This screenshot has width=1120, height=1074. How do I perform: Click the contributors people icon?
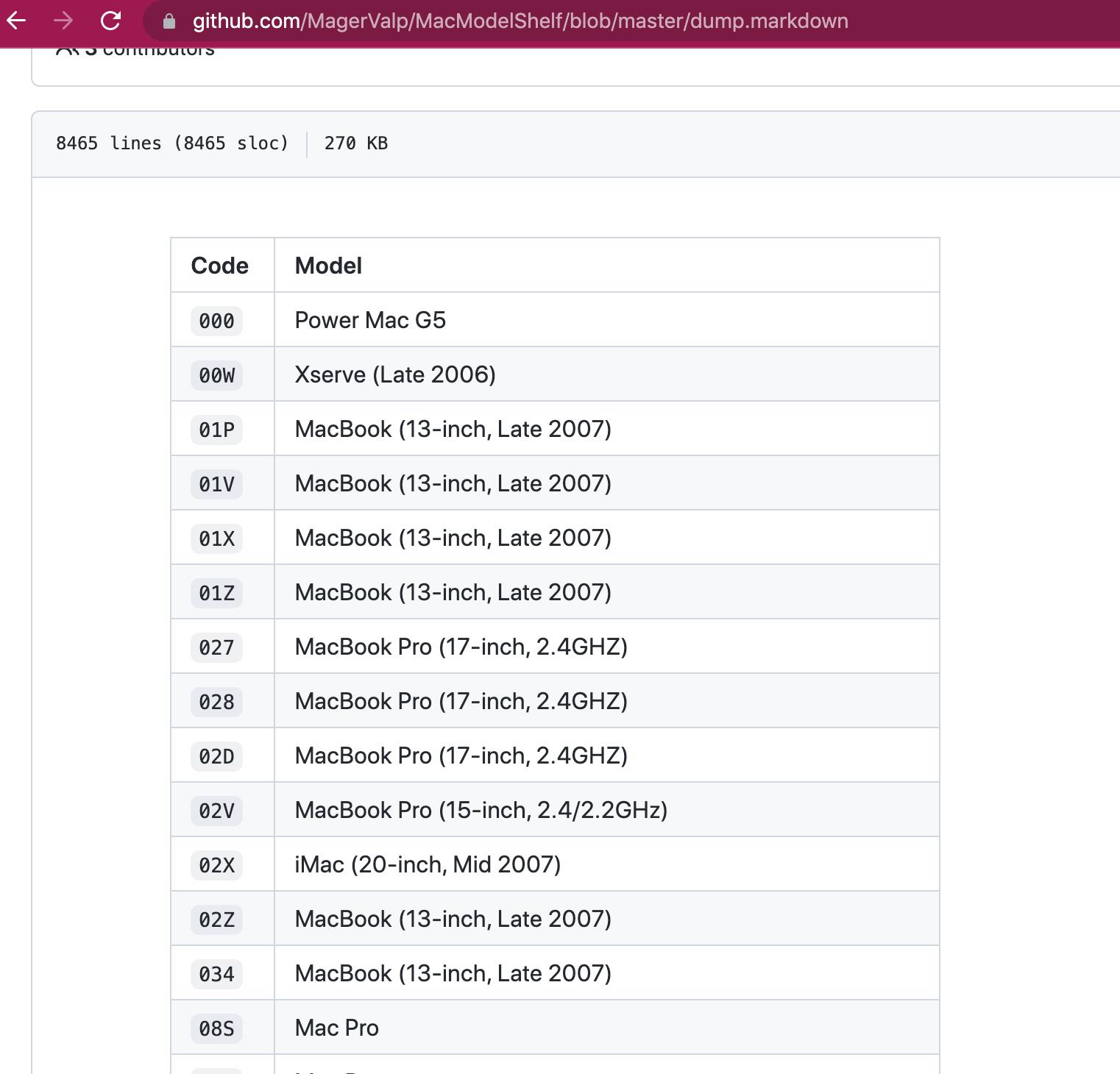pyautogui.click(x=67, y=50)
